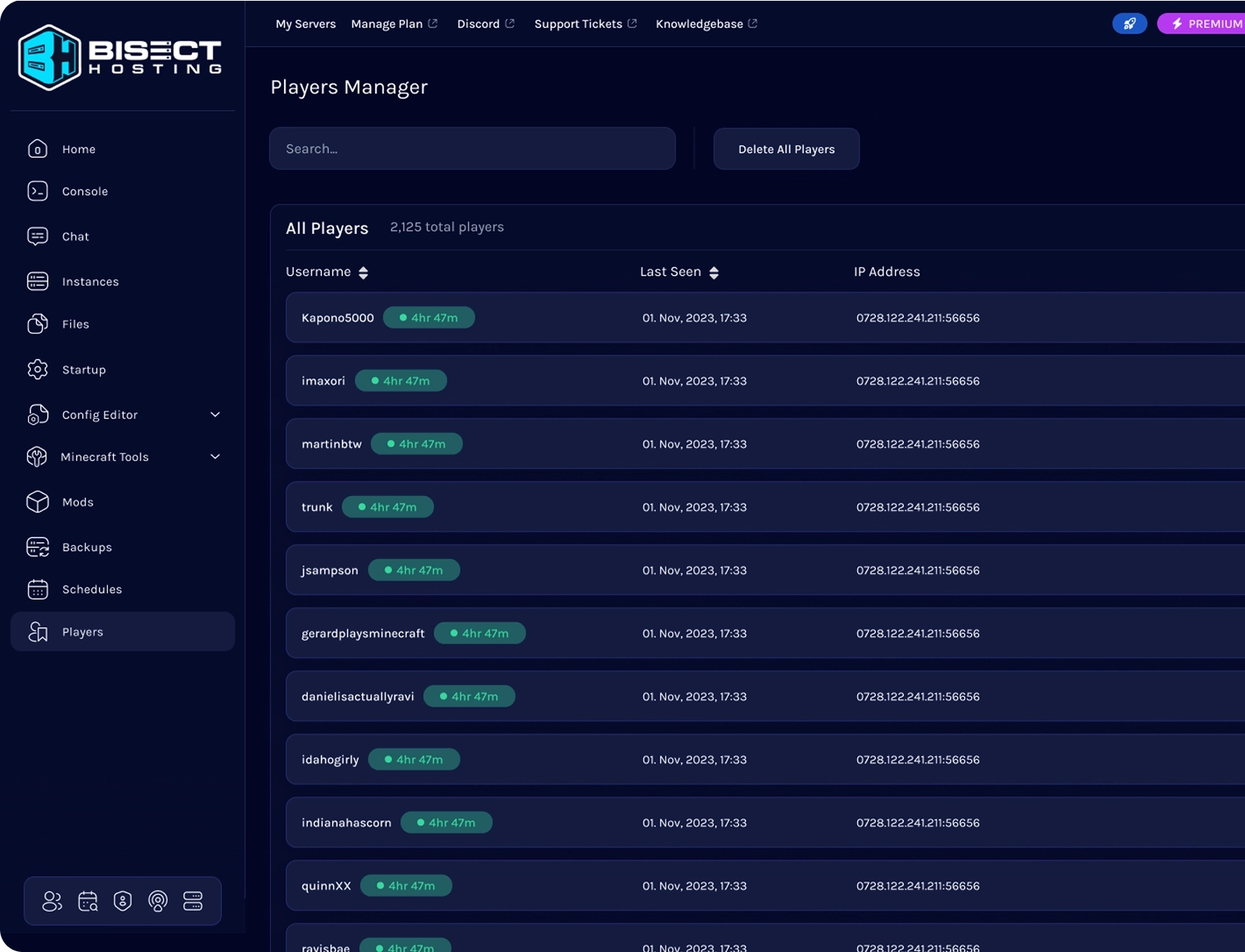Image resolution: width=1245 pixels, height=952 pixels.
Task: Click the Bisect Hosting logo
Action: [120, 58]
